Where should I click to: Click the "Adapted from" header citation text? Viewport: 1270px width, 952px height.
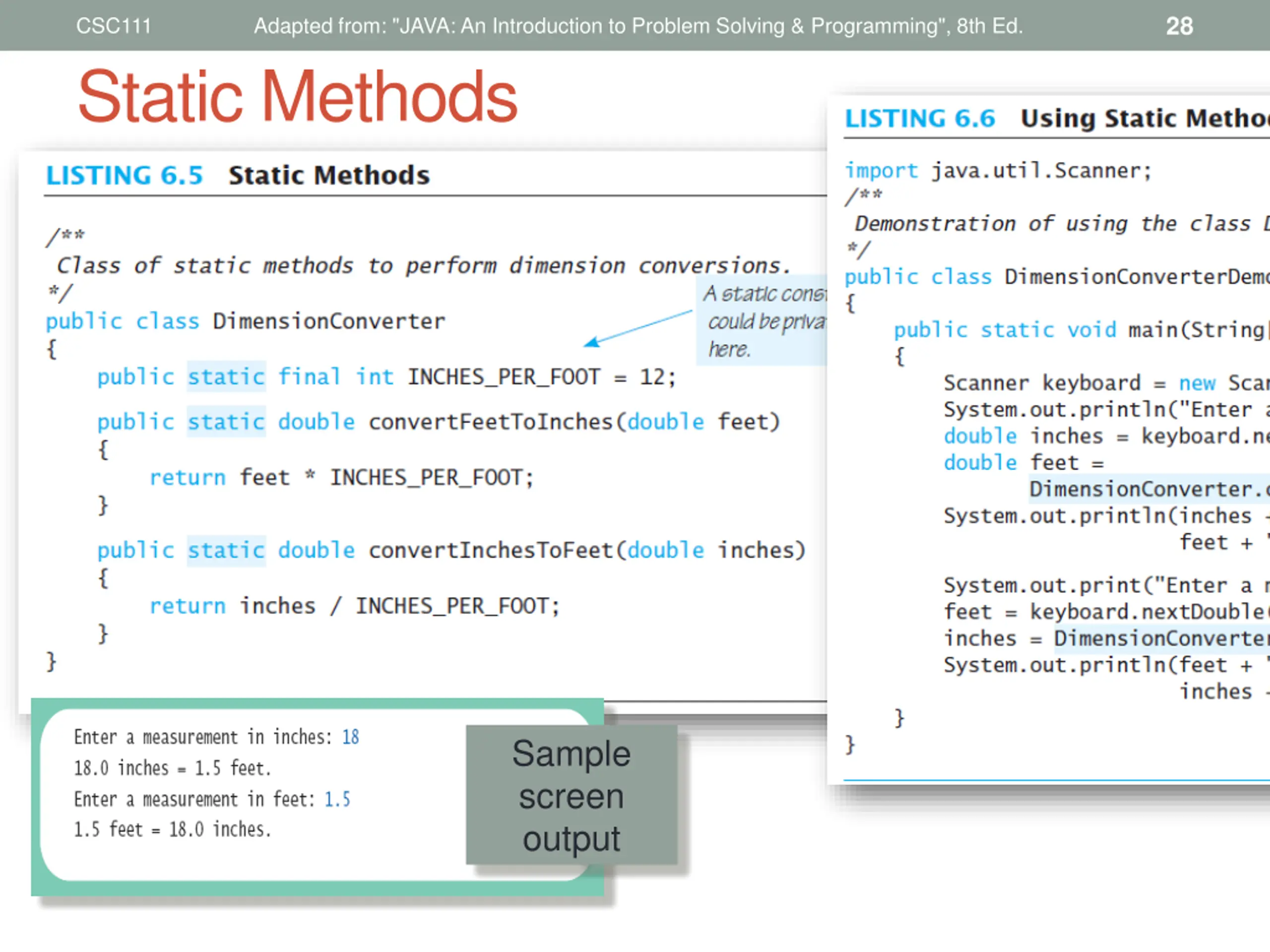pyautogui.click(x=638, y=26)
